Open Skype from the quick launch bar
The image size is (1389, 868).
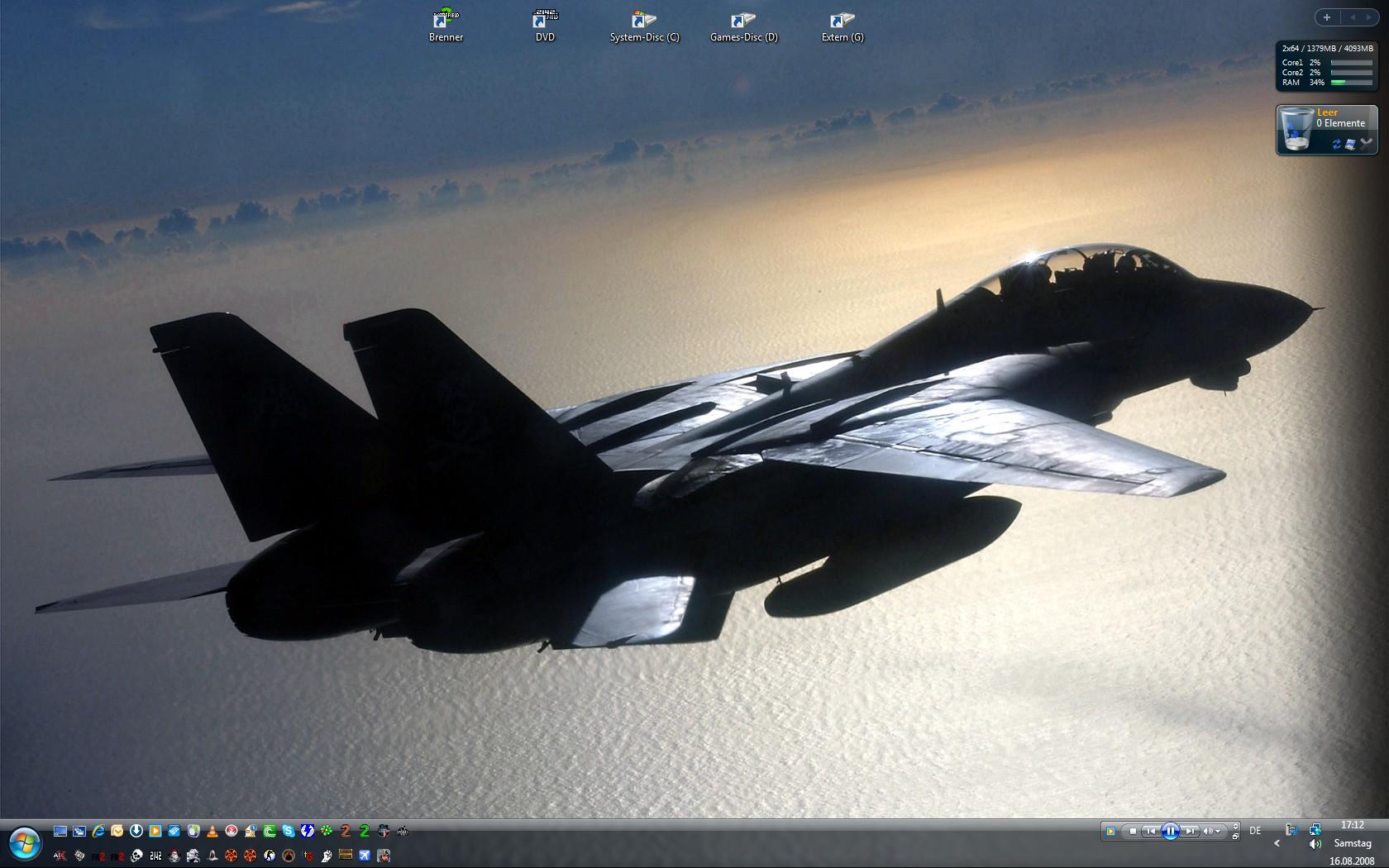pos(289,831)
